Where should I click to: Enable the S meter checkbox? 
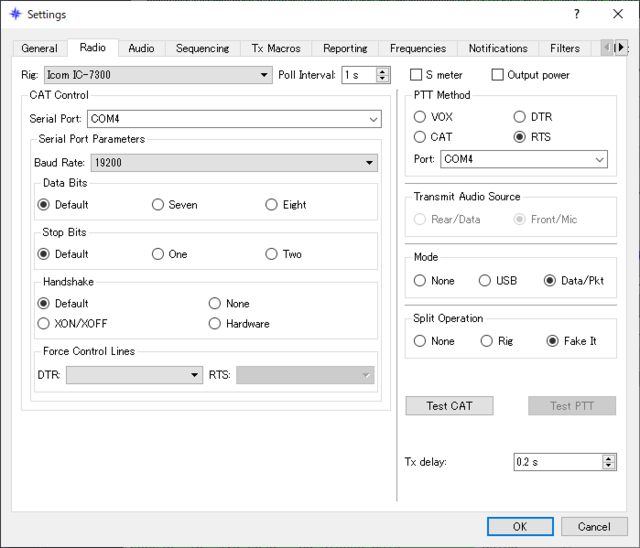[x=416, y=75]
